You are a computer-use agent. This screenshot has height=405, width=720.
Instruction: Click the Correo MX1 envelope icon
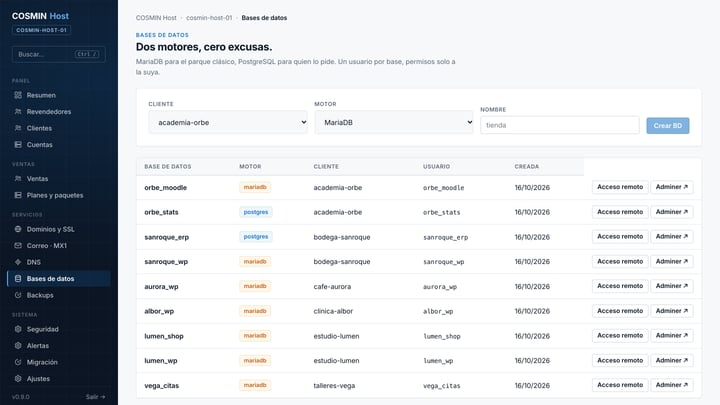coord(18,246)
